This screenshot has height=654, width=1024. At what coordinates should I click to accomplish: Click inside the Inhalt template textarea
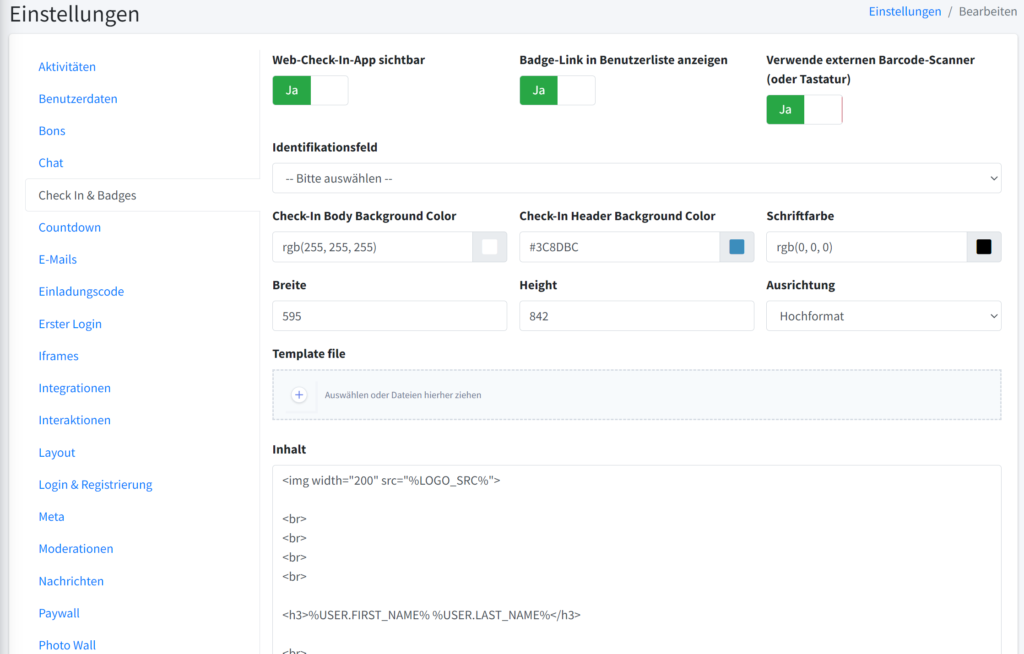(x=636, y=560)
